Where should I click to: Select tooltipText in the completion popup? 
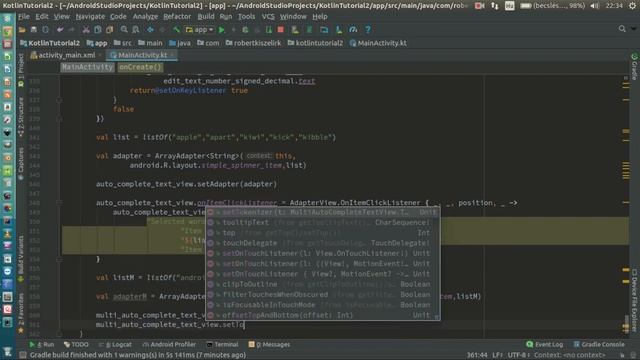pos(322,222)
